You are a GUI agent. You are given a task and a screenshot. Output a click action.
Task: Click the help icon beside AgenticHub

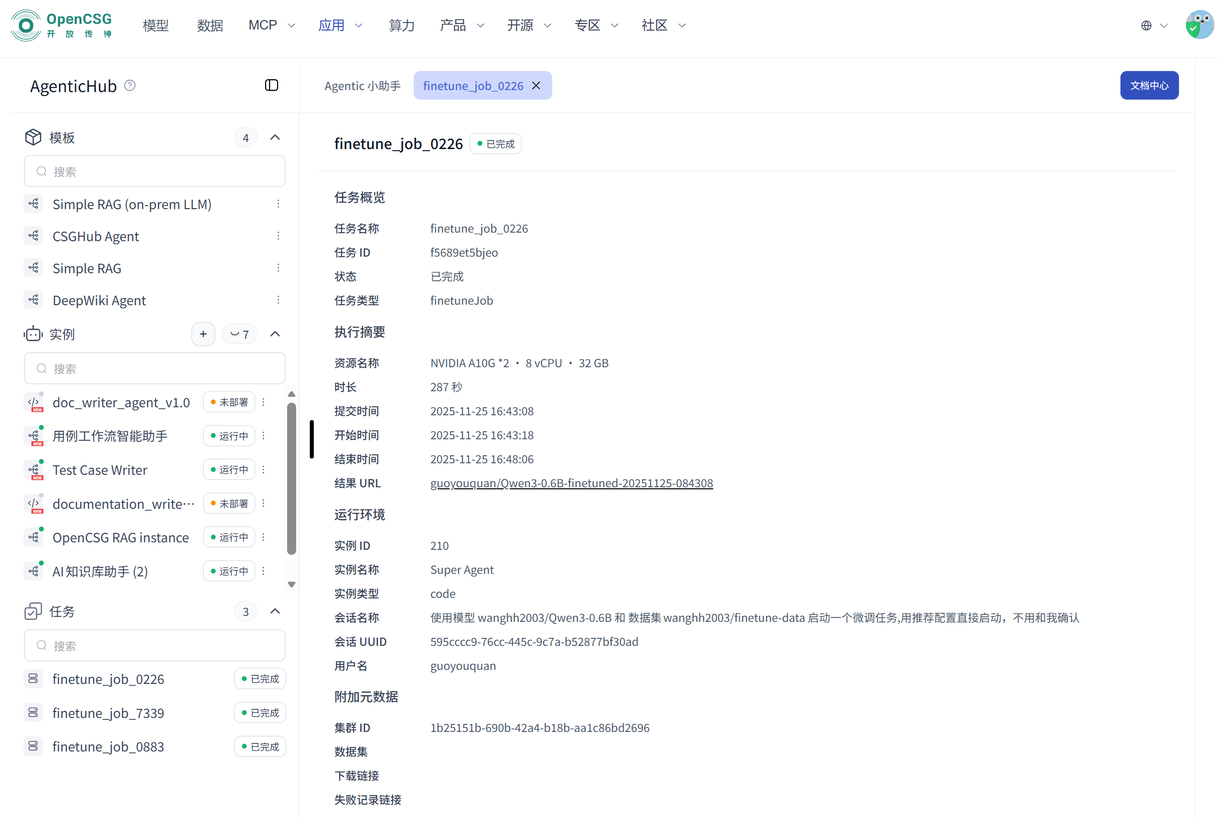pyautogui.click(x=130, y=86)
